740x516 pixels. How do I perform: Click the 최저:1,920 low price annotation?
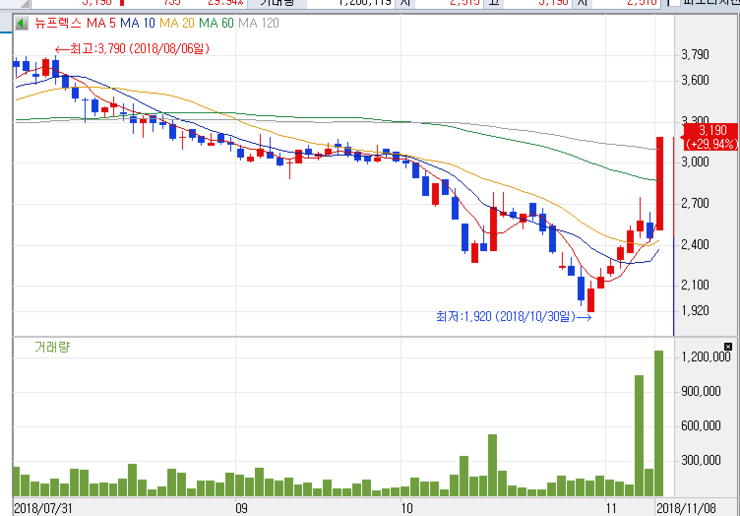[514, 316]
